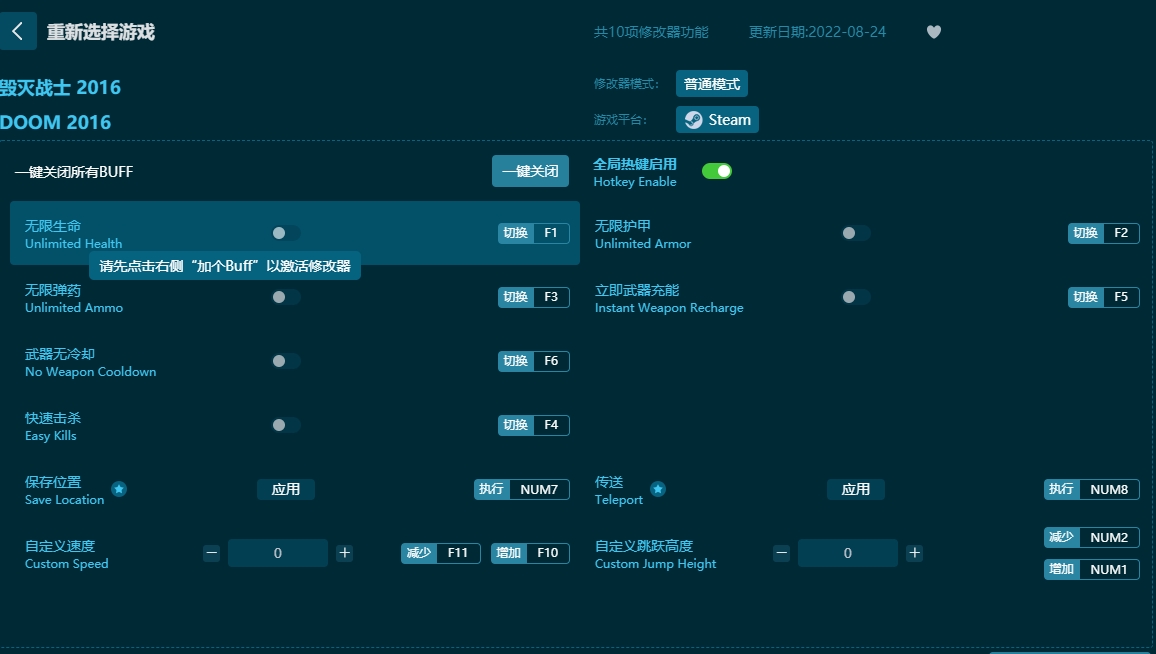Viewport: 1156px width, 654px height.
Task: Click the star icon beside Save Location
Action: click(x=119, y=489)
